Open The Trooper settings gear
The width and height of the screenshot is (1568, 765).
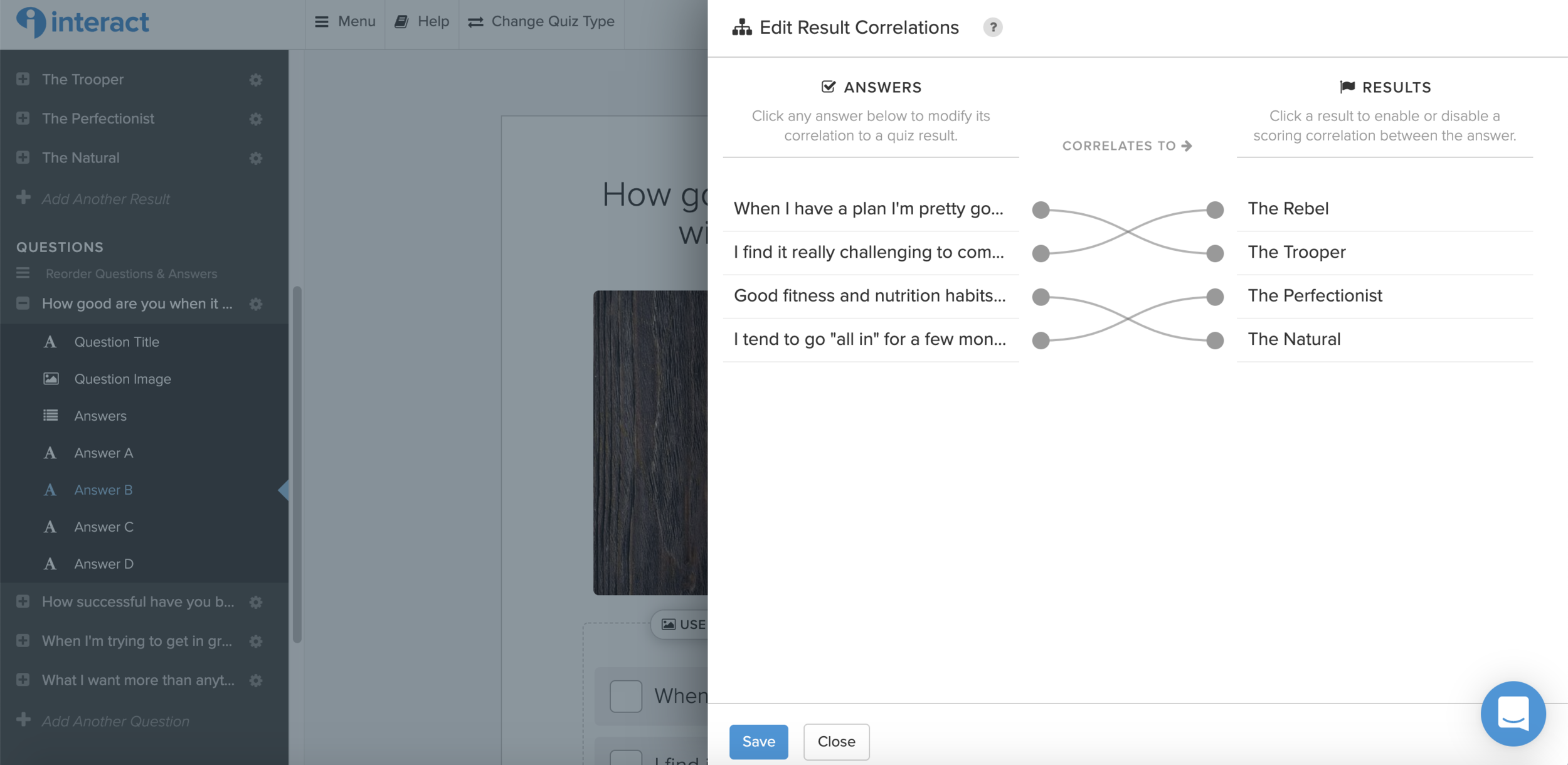[255, 80]
